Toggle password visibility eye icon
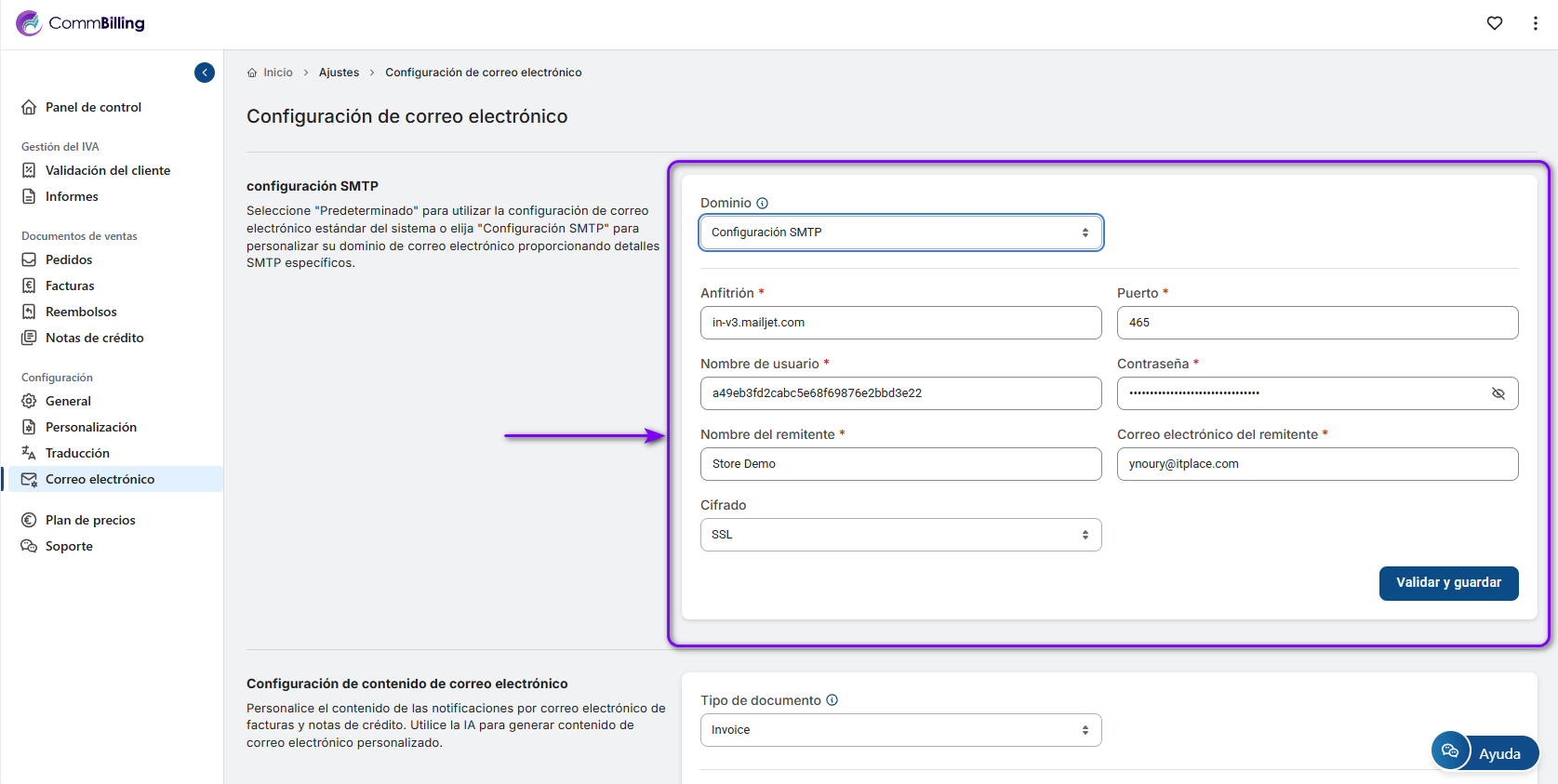The image size is (1558, 784). (1498, 393)
